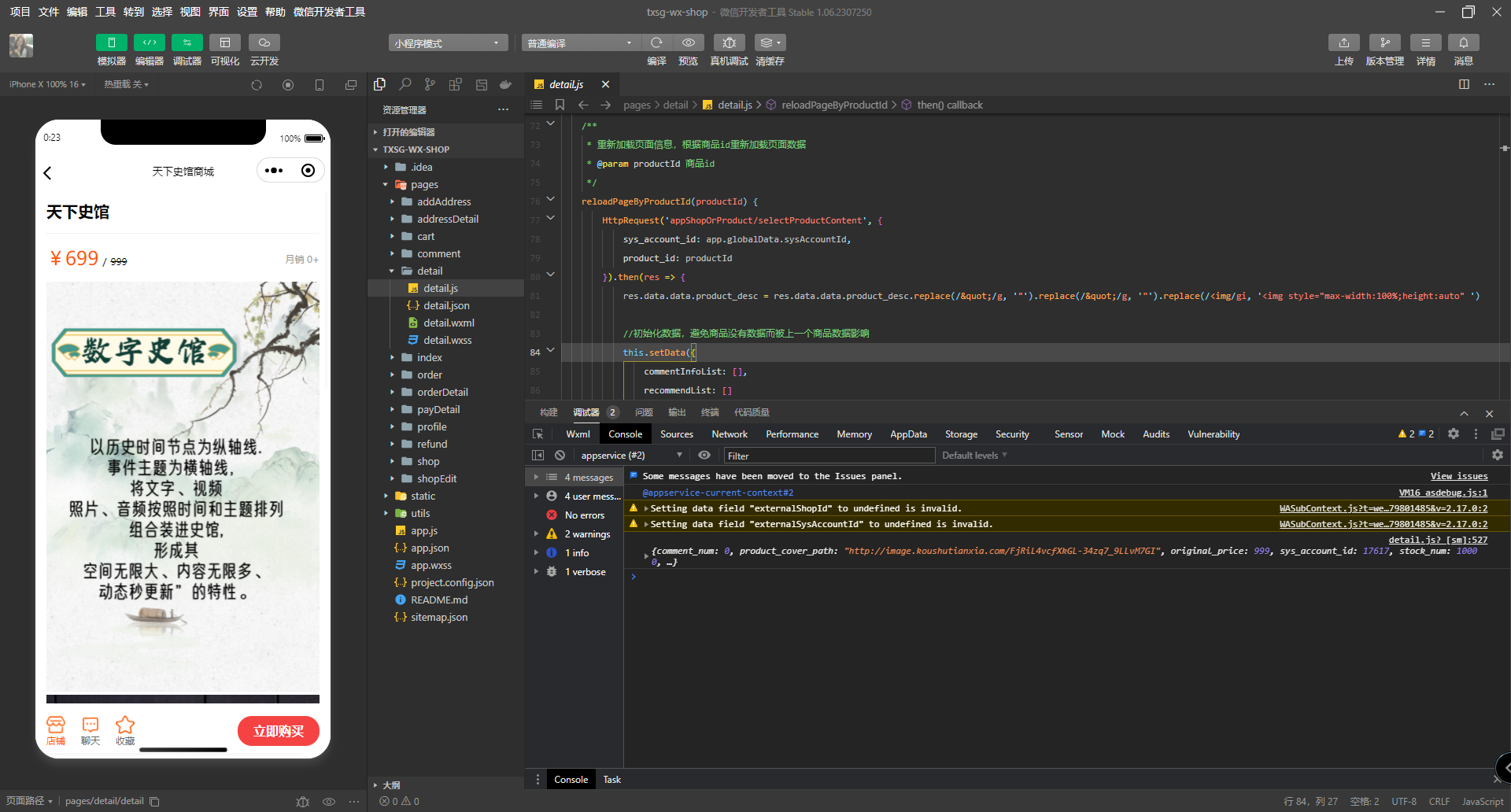This screenshot has width=1511, height=812.
Task: Open the 问题 panel tab
Action: 644,412
